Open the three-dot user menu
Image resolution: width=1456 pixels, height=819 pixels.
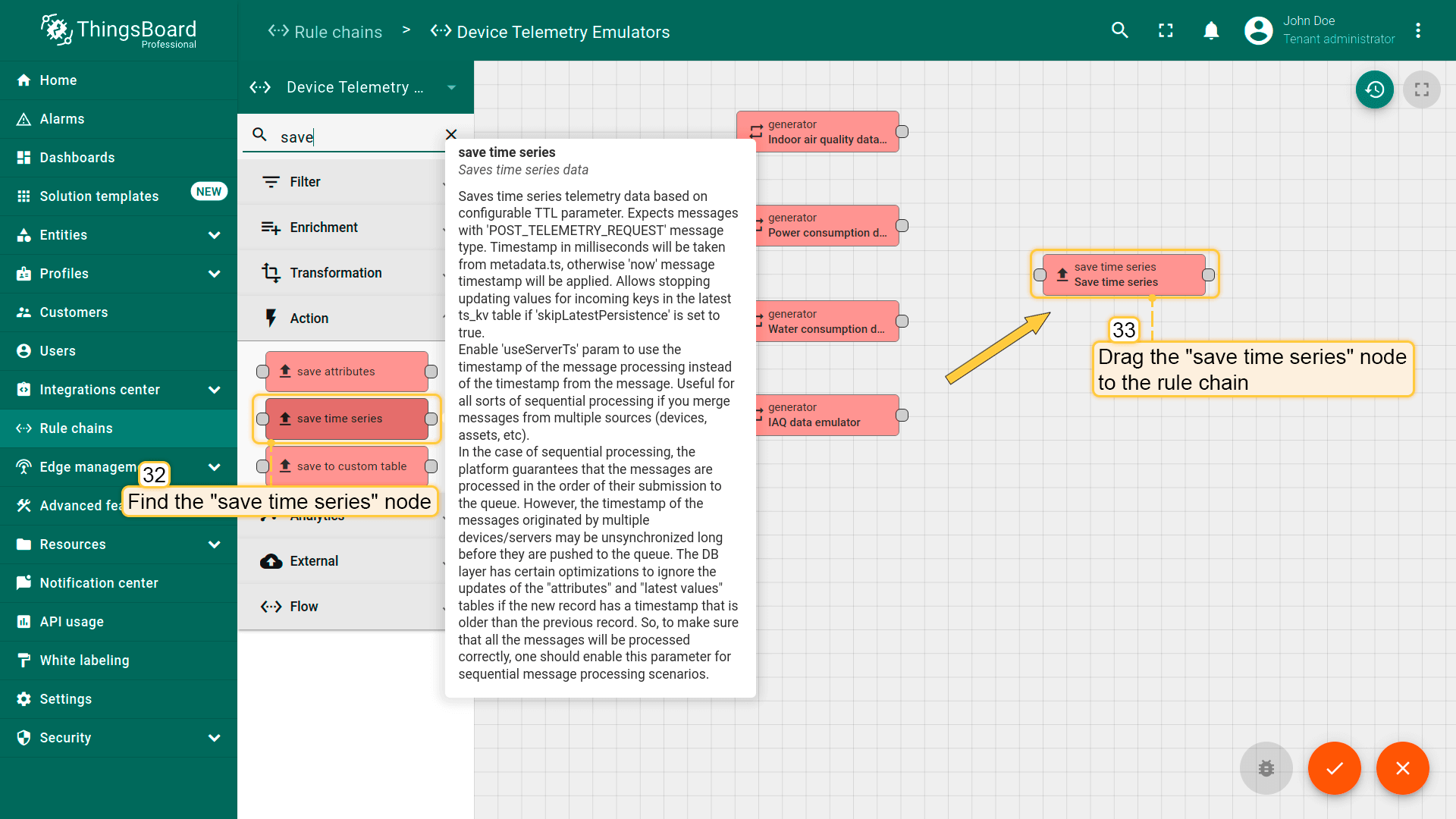1418,30
